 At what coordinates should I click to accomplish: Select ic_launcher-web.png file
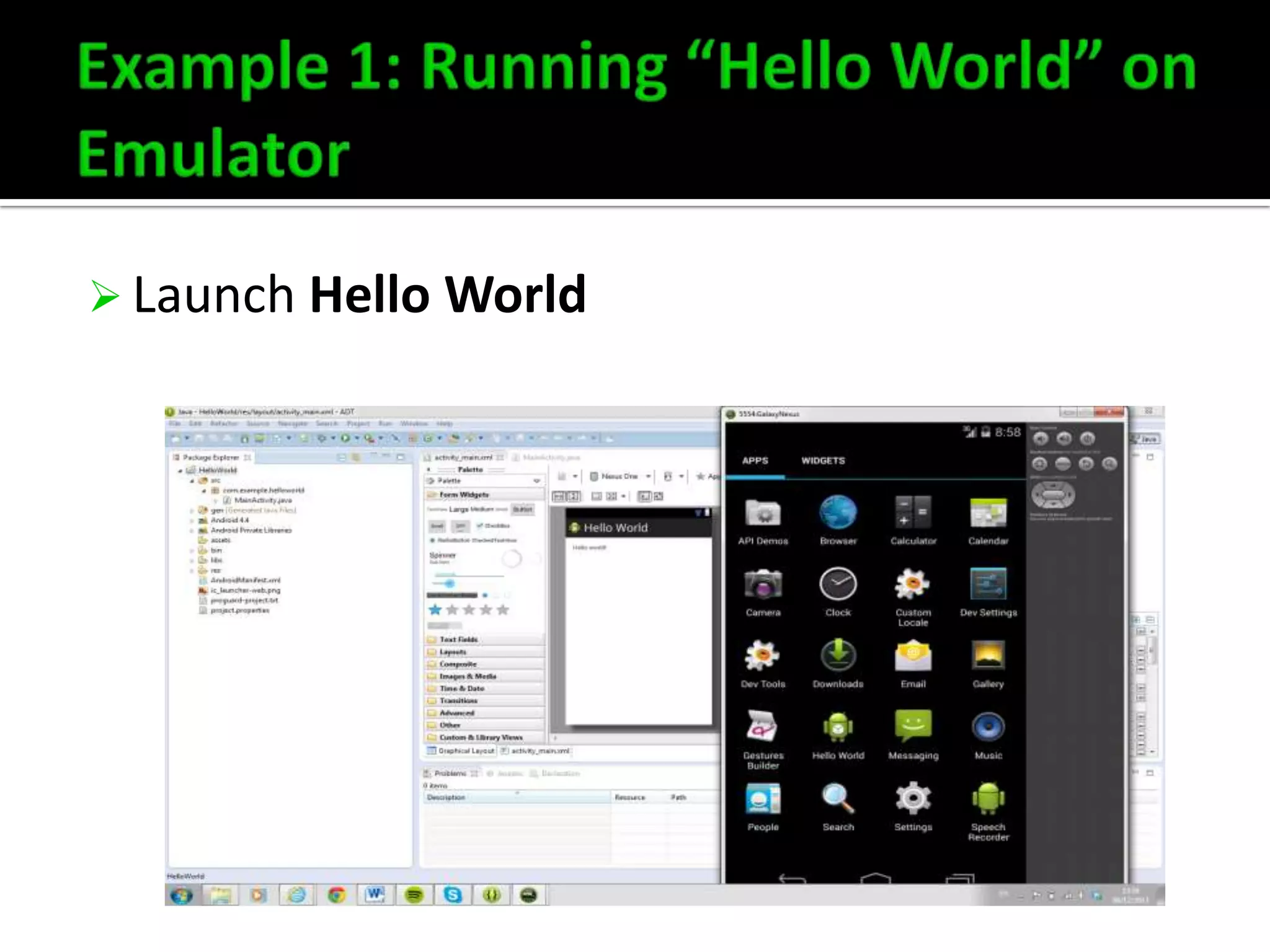tap(240, 590)
